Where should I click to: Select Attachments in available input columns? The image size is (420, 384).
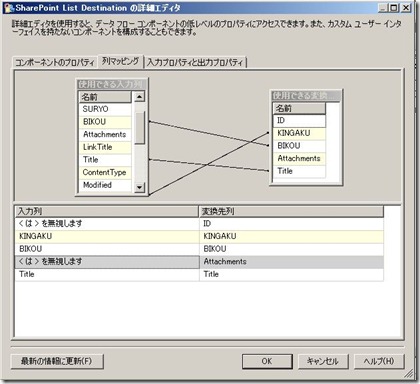pyautogui.click(x=105, y=134)
